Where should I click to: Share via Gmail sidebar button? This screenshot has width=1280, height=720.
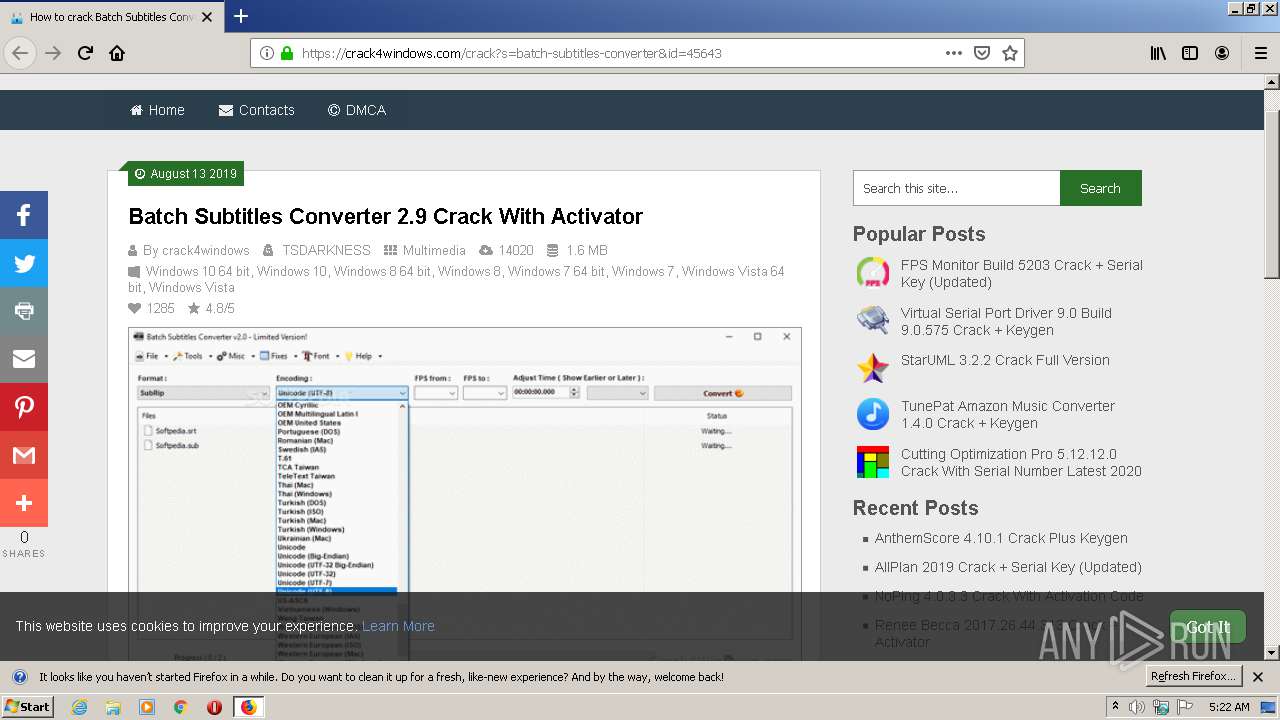(24, 455)
